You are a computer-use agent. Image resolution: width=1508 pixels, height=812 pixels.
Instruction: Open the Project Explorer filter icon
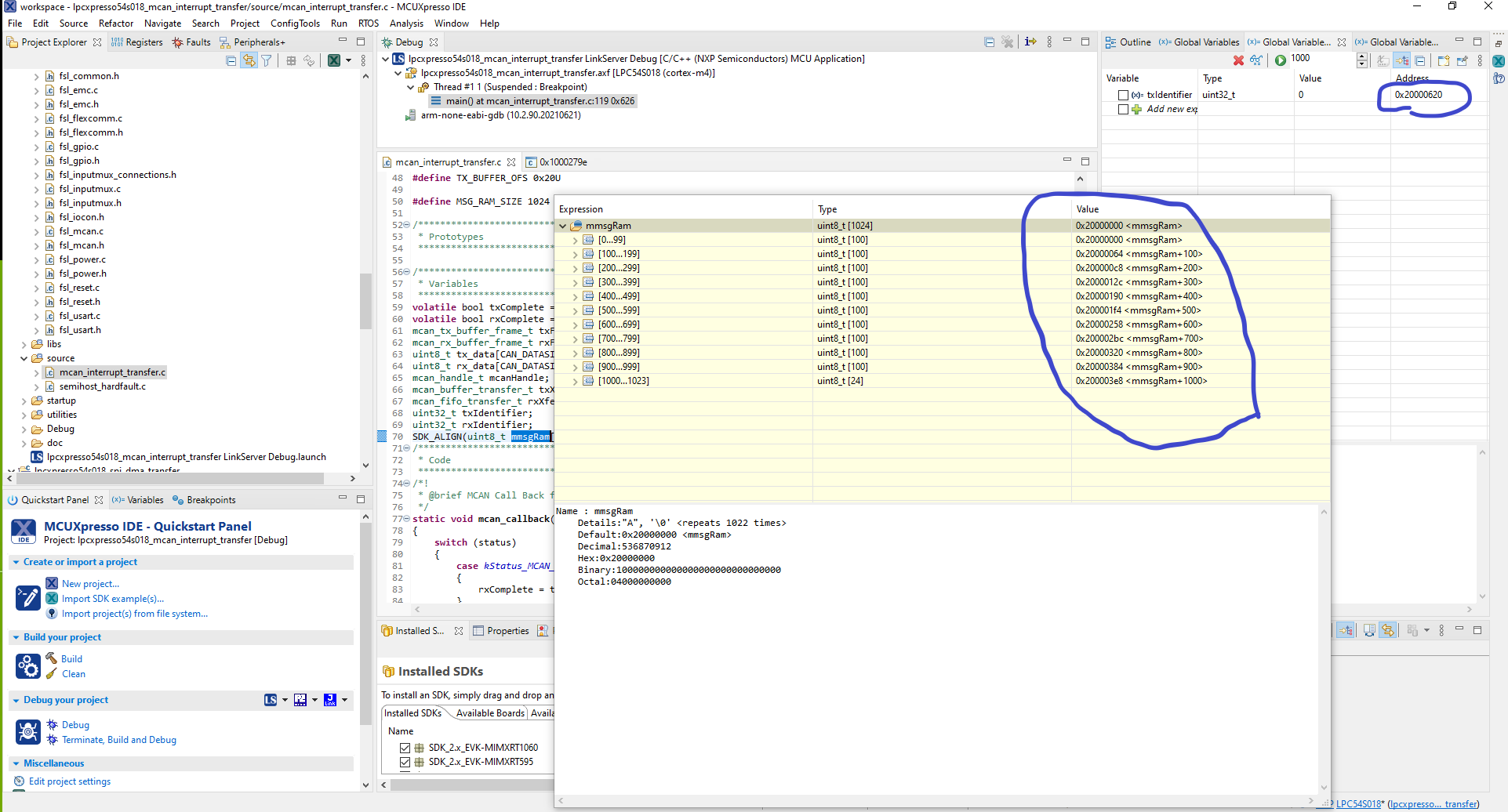(267, 60)
